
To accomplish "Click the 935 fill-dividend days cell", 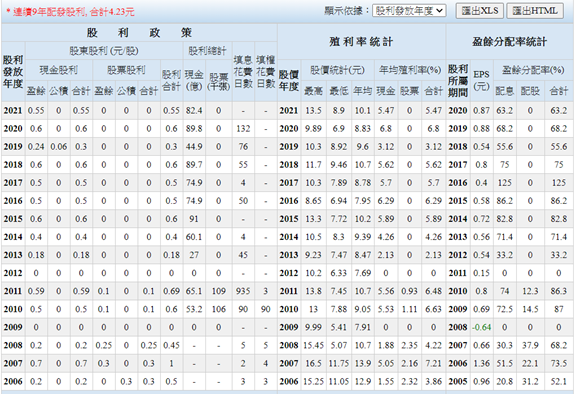I will [x=243, y=291].
